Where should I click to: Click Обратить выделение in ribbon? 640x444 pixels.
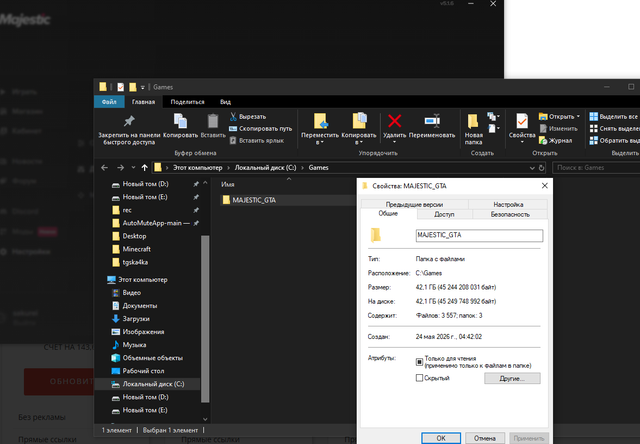[614, 140]
